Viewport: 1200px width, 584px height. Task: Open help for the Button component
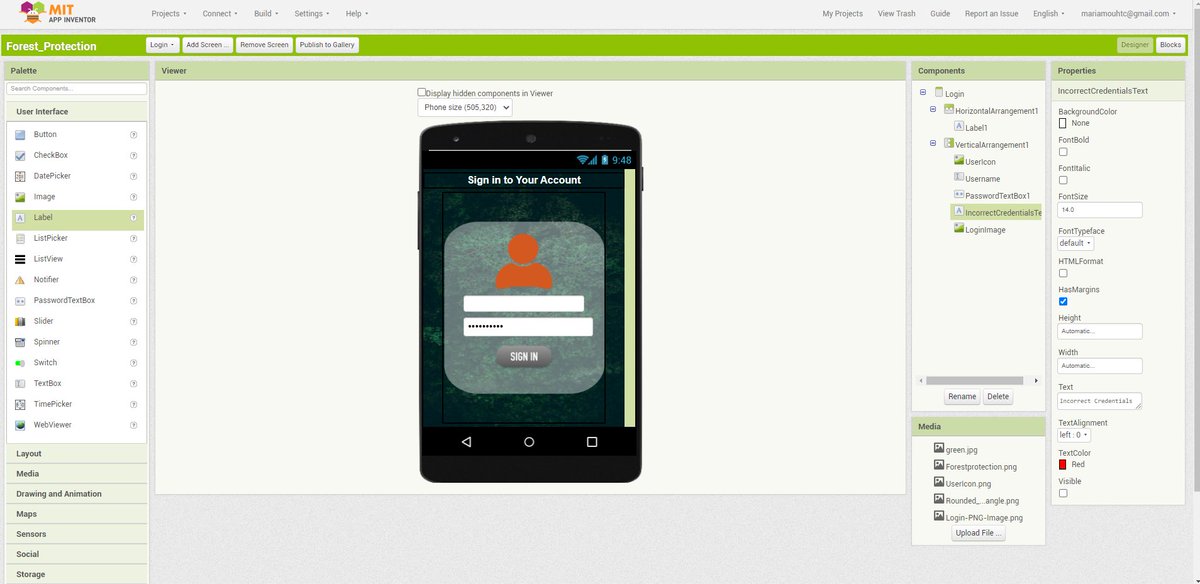point(133,135)
